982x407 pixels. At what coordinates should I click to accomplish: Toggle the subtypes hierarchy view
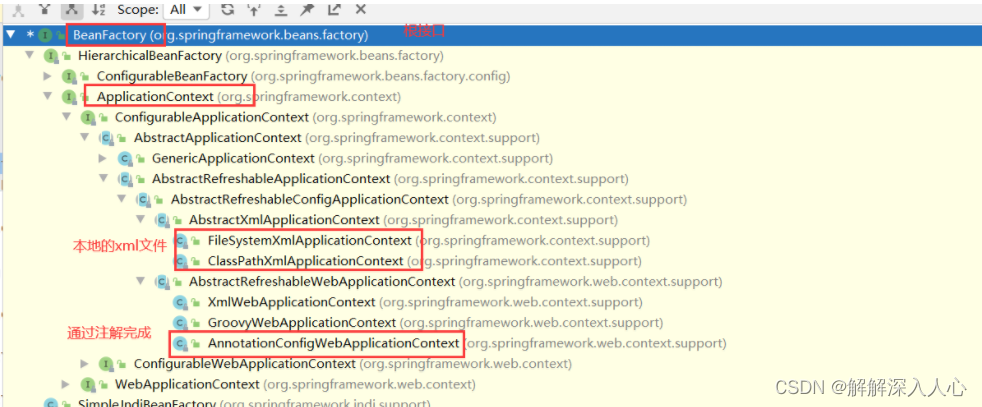coord(71,8)
